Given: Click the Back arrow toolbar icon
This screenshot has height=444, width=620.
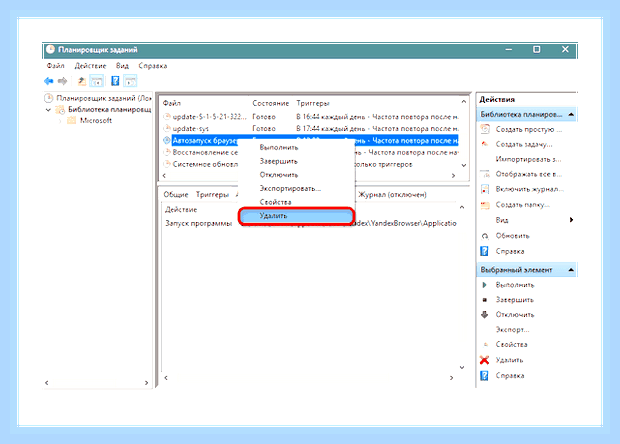Looking at the screenshot, I should [49, 81].
